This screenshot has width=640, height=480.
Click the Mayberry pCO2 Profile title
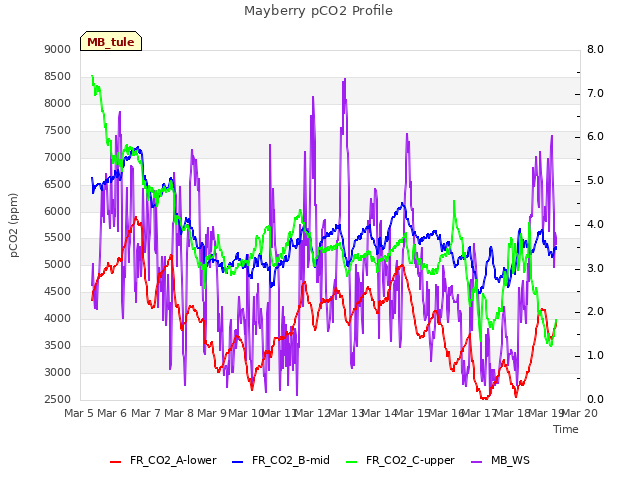click(x=318, y=11)
